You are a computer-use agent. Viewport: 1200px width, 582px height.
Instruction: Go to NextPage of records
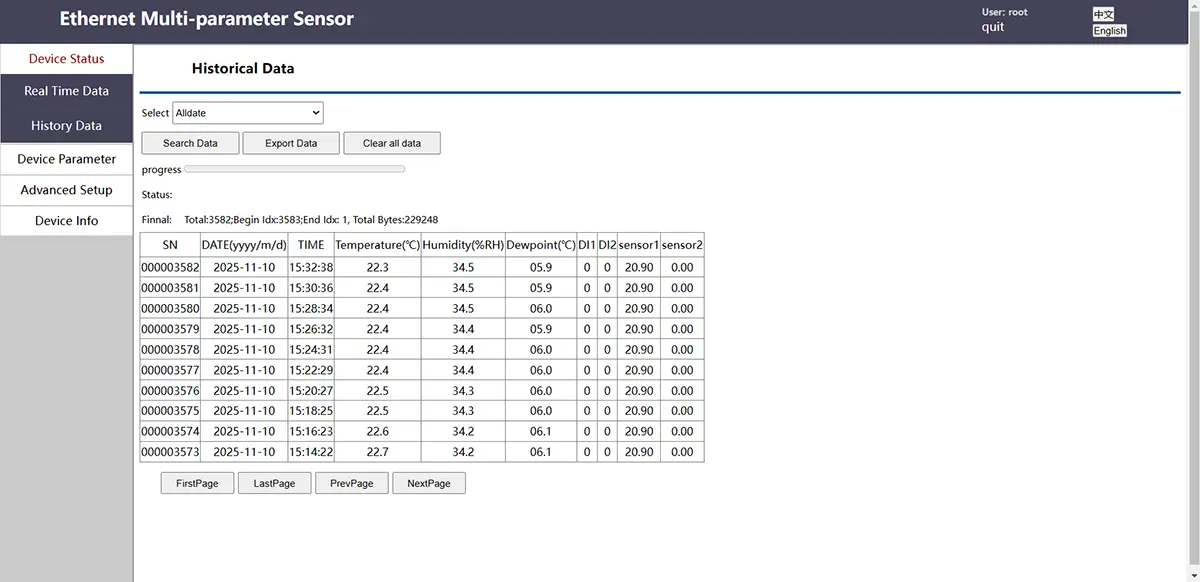(x=428, y=483)
